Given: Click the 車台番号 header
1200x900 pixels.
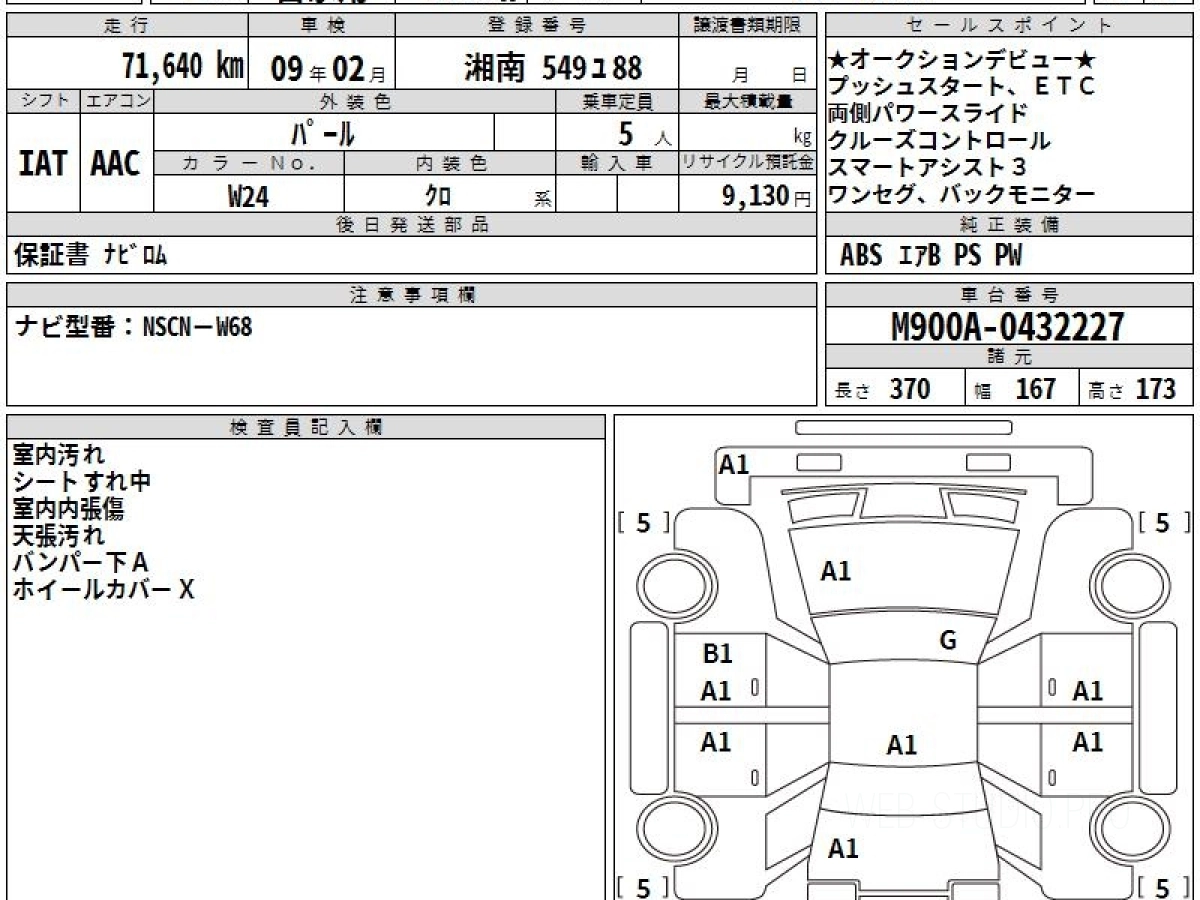Looking at the screenshot, I should click(x=1009, y=294).
